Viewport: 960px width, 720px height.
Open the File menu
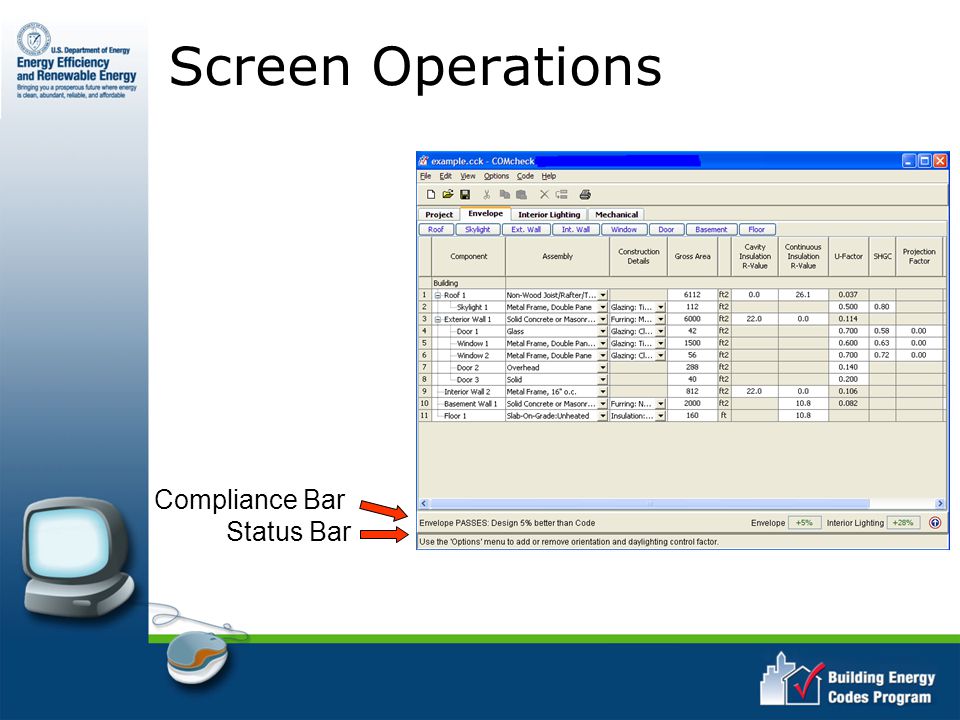426,176
